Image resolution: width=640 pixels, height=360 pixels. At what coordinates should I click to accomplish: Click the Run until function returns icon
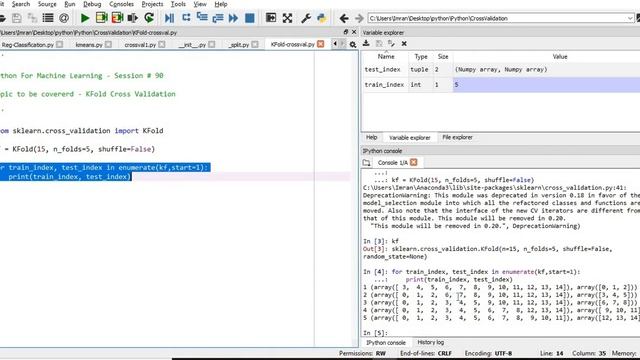point(218,18)
